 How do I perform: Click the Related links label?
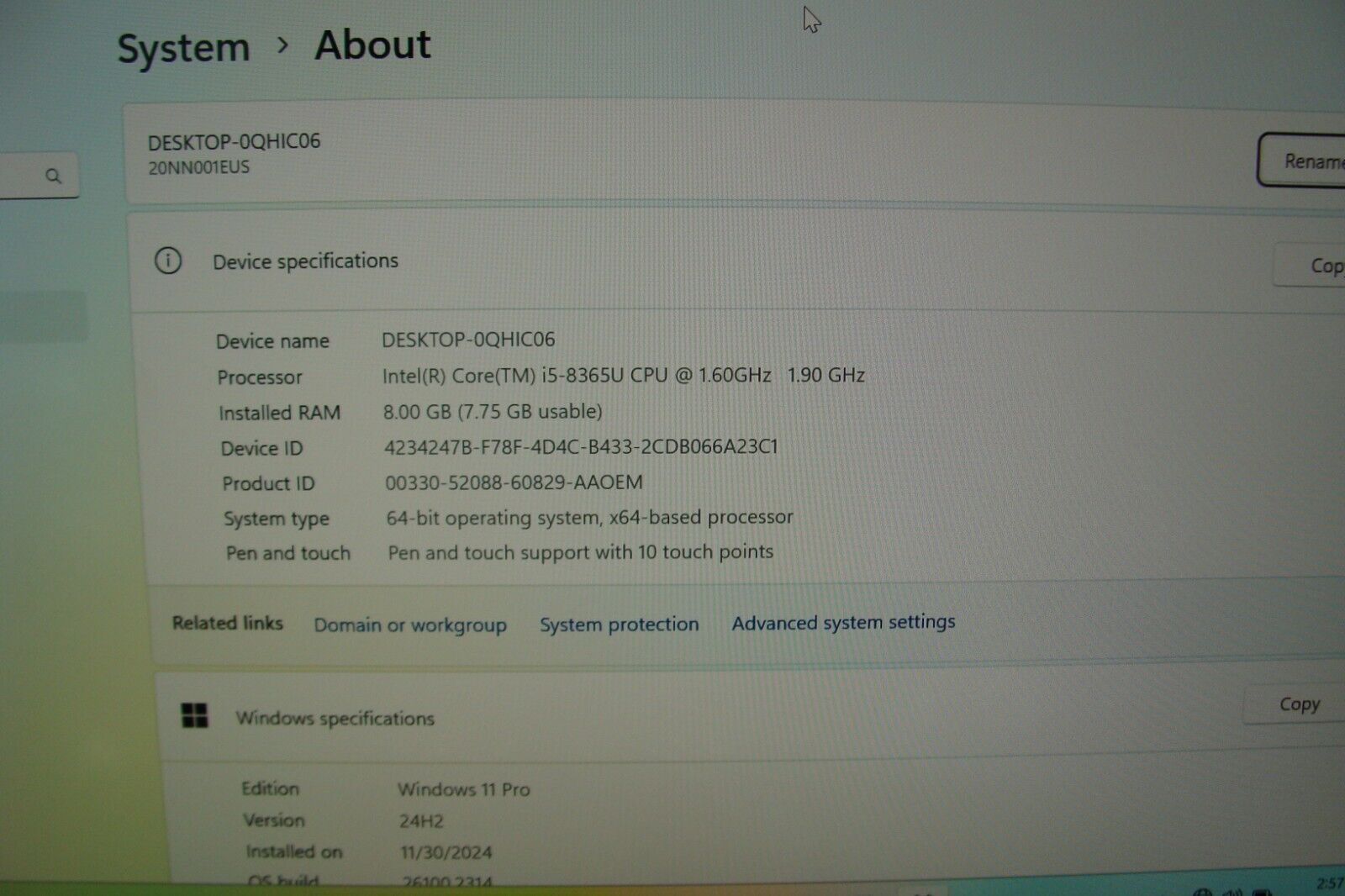(228, 623)
